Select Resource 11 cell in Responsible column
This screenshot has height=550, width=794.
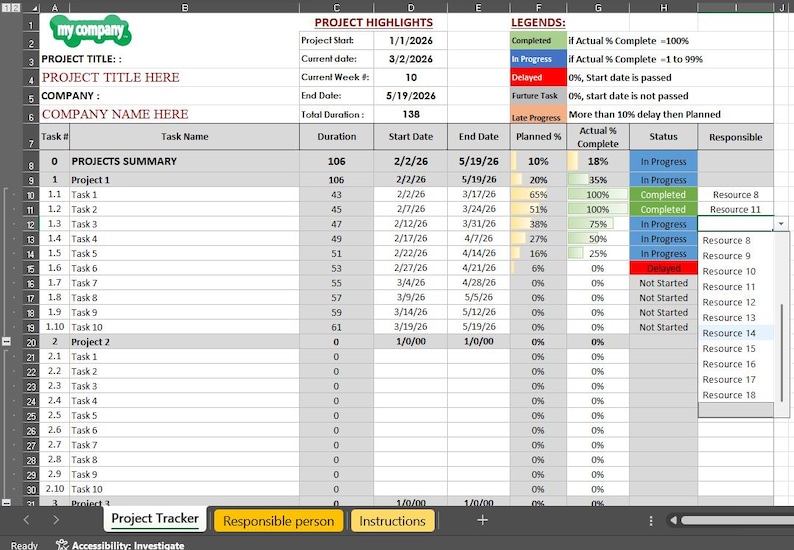coord(735,209)
